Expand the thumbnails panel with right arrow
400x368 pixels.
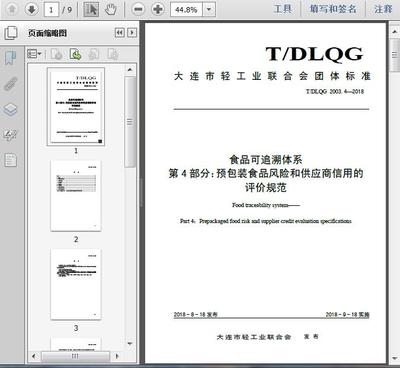click(x=132, y=33)
